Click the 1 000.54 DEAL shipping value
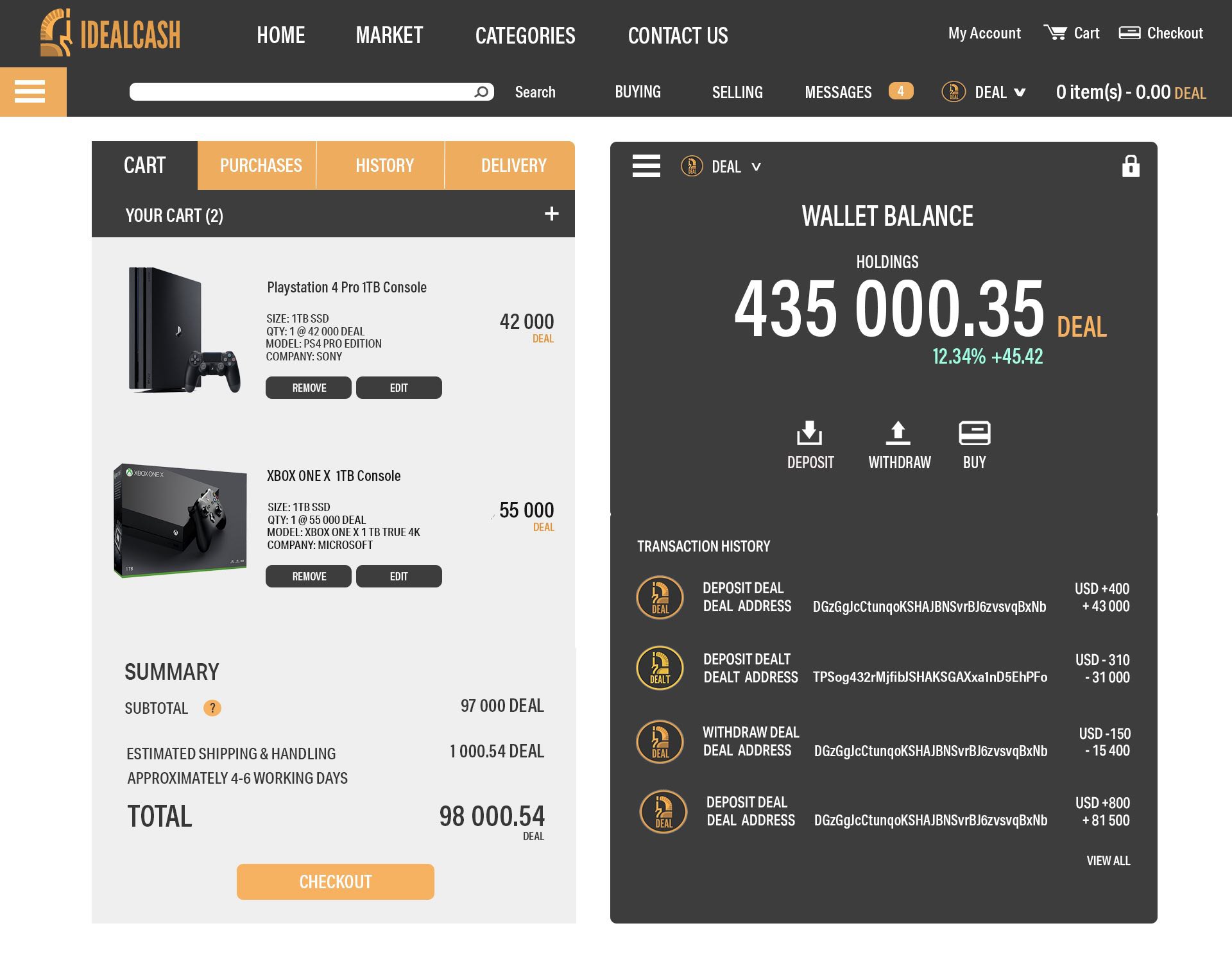Viewport: 1232px width, 962px height. pos(497,751)
